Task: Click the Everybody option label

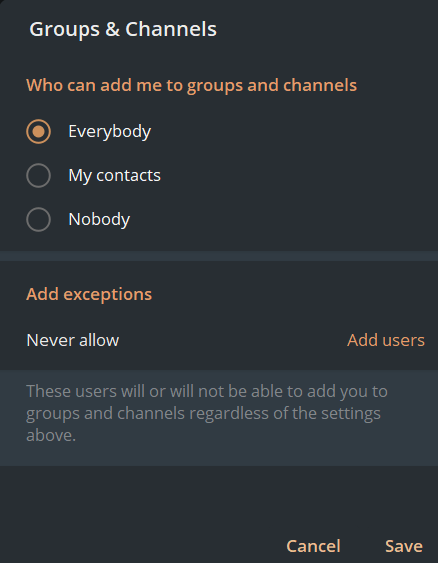Action: point(110,131)
